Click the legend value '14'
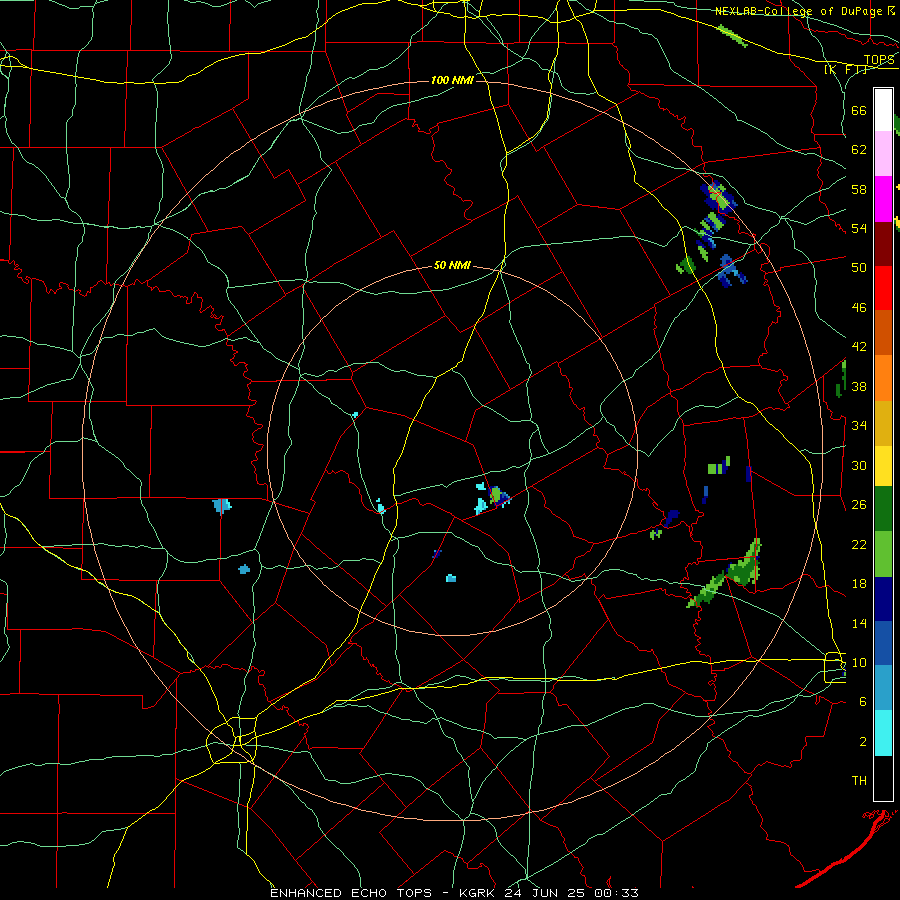The image size is (900, 900). click(x=859, y=623)
